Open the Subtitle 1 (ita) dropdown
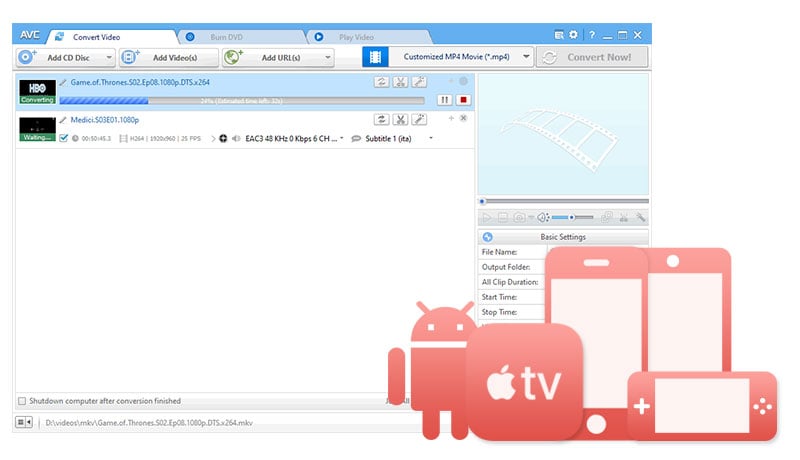 point(431,138)
